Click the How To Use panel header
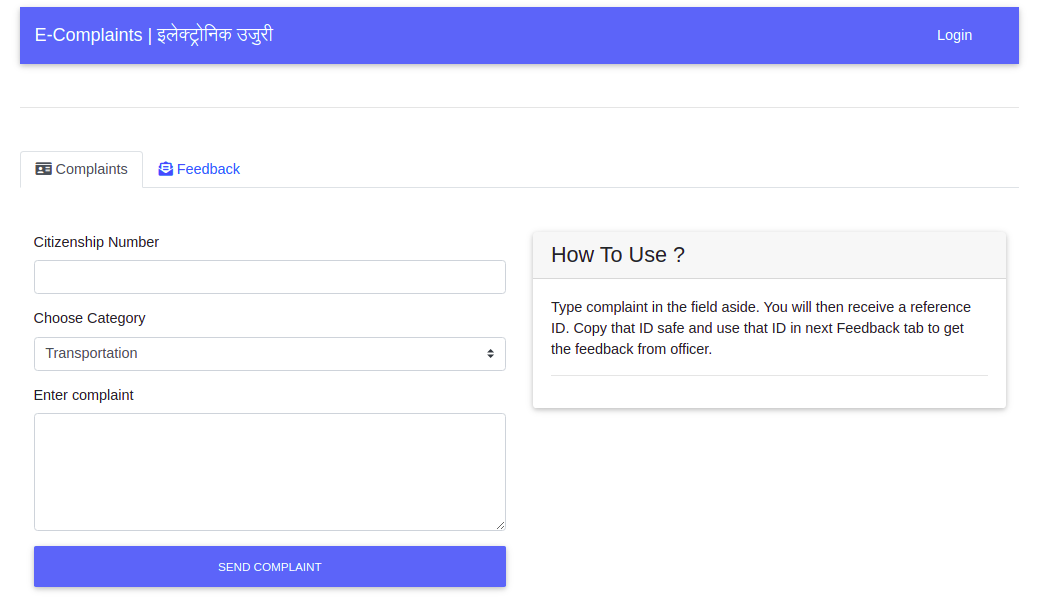 617,255
